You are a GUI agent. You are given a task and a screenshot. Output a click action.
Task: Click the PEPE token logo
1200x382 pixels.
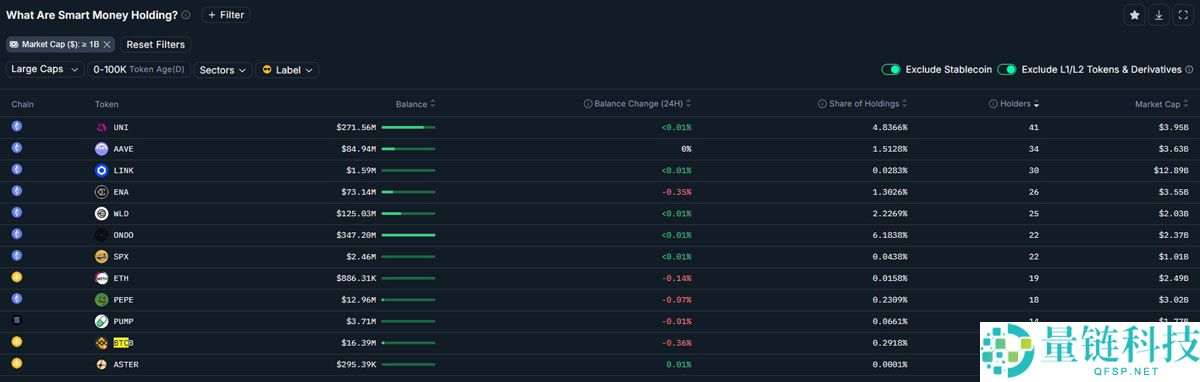pos(101,299)
